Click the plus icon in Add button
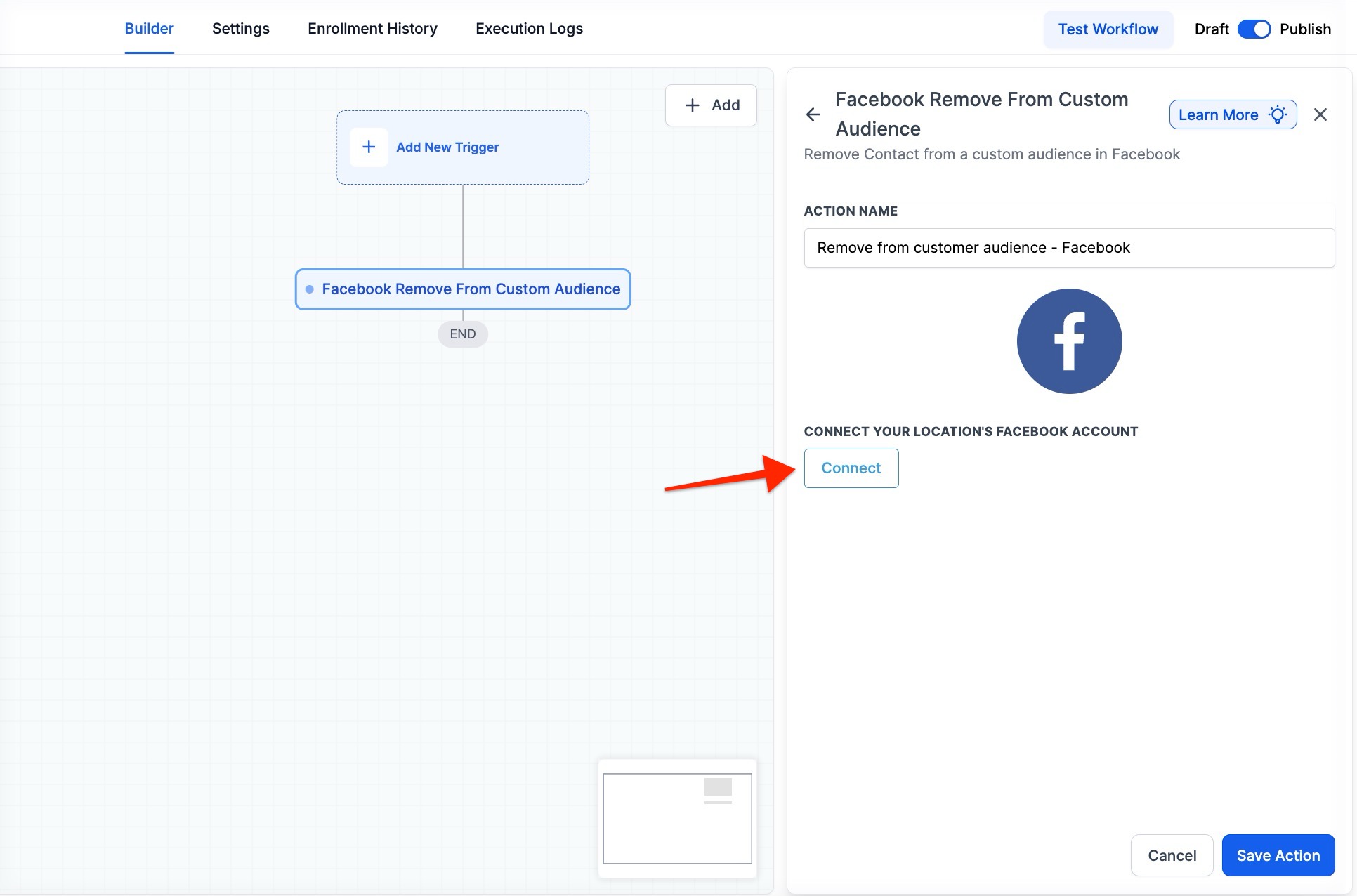Screen dimensions: 1357x896 click(693, 105)
